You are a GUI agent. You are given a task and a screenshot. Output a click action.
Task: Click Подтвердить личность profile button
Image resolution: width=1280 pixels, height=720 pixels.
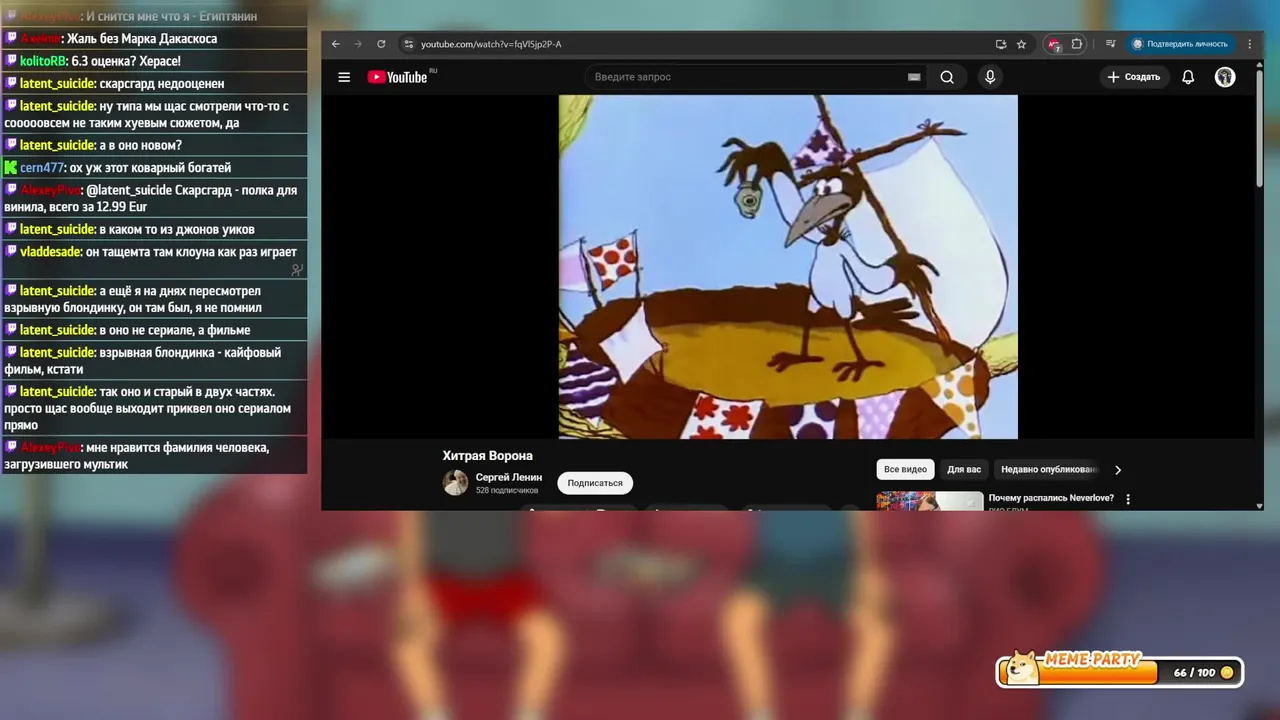[x=1179, y=44]
